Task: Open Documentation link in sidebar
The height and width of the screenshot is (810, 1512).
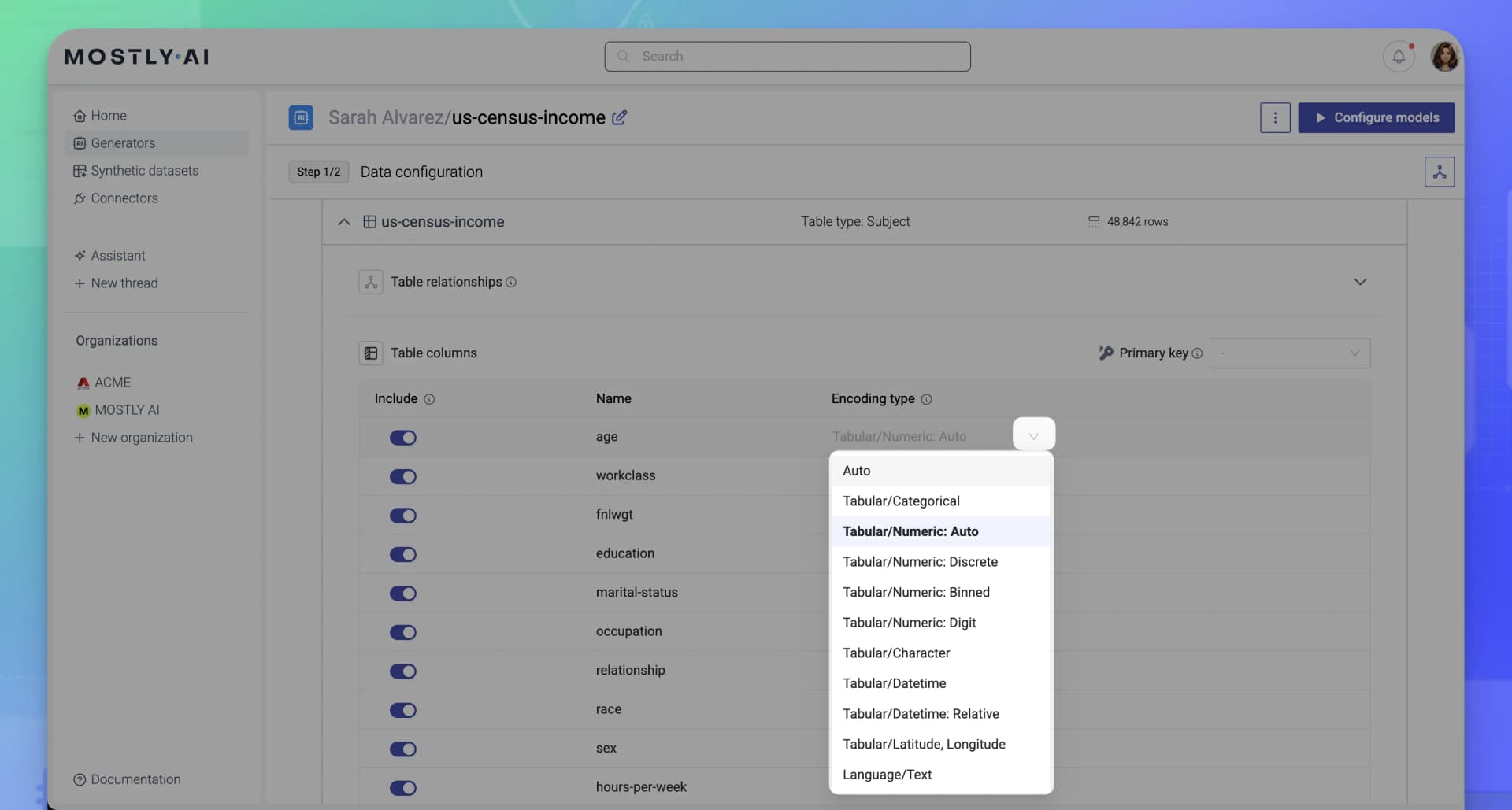Action: coord(135,779)
